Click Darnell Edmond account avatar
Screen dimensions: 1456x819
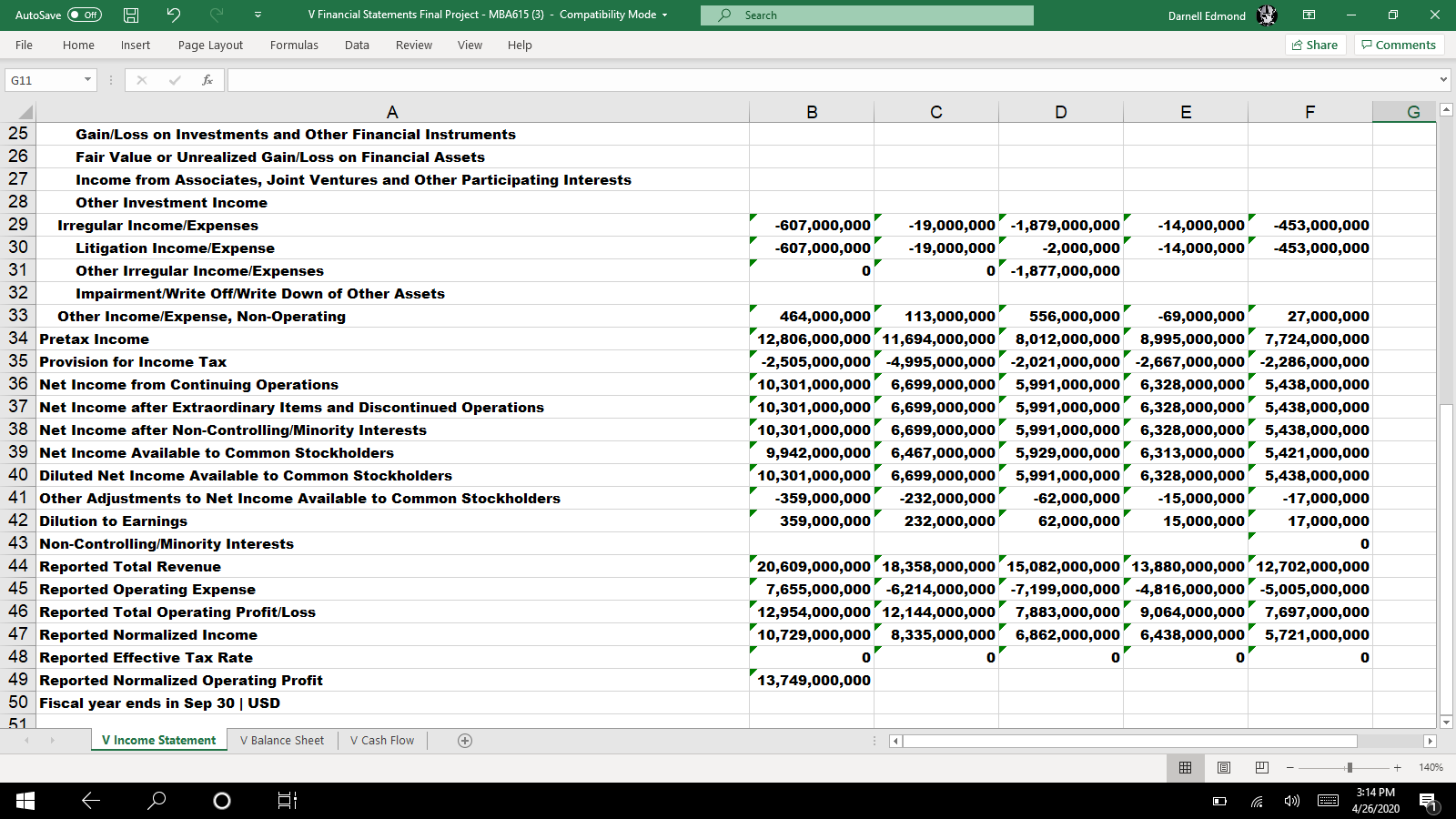coord(1267,15)
